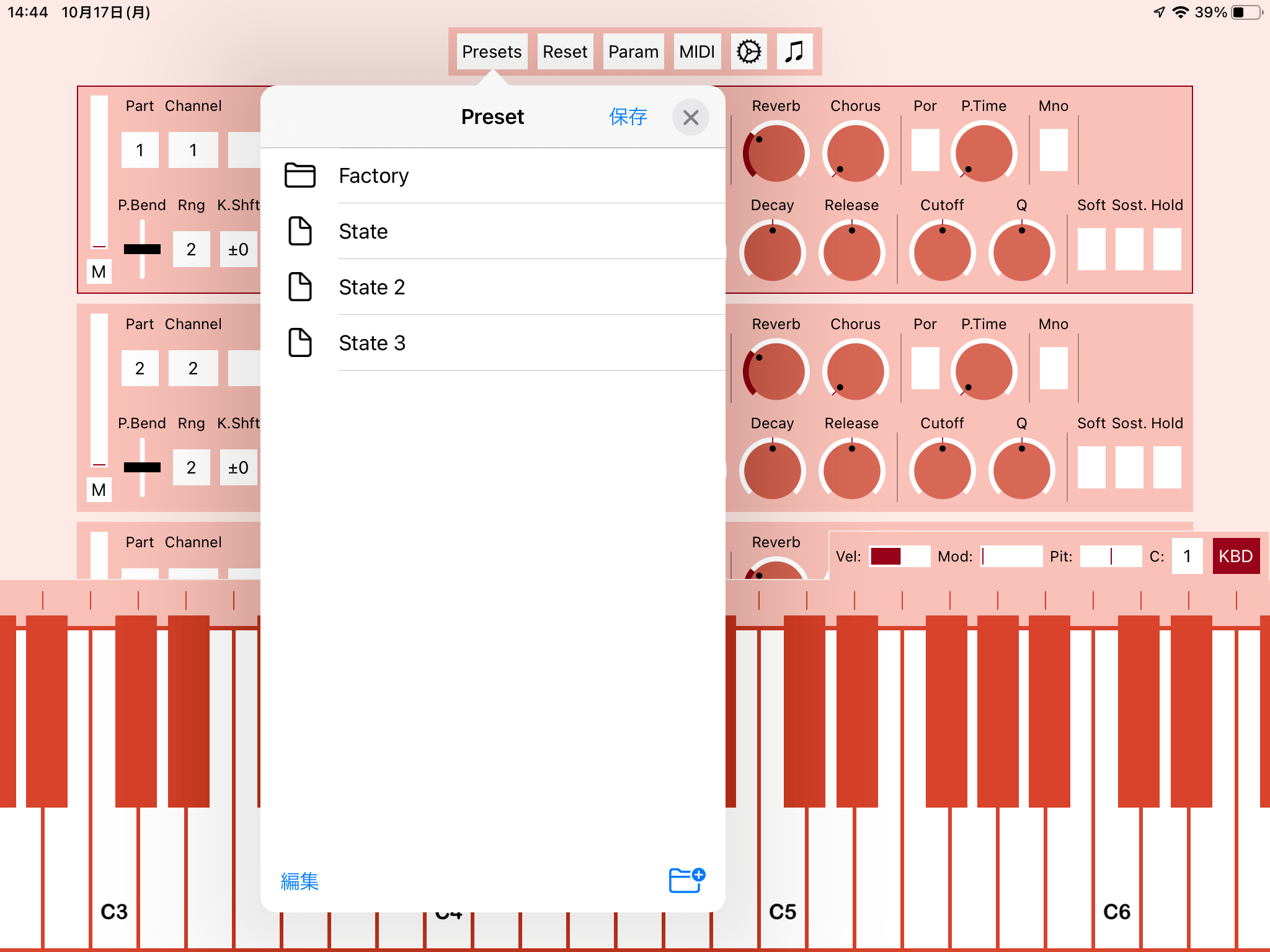The height and width of the screenshot is (952, 1270).
Task: Tap the 編集 edit link
Action: (300, 881)
